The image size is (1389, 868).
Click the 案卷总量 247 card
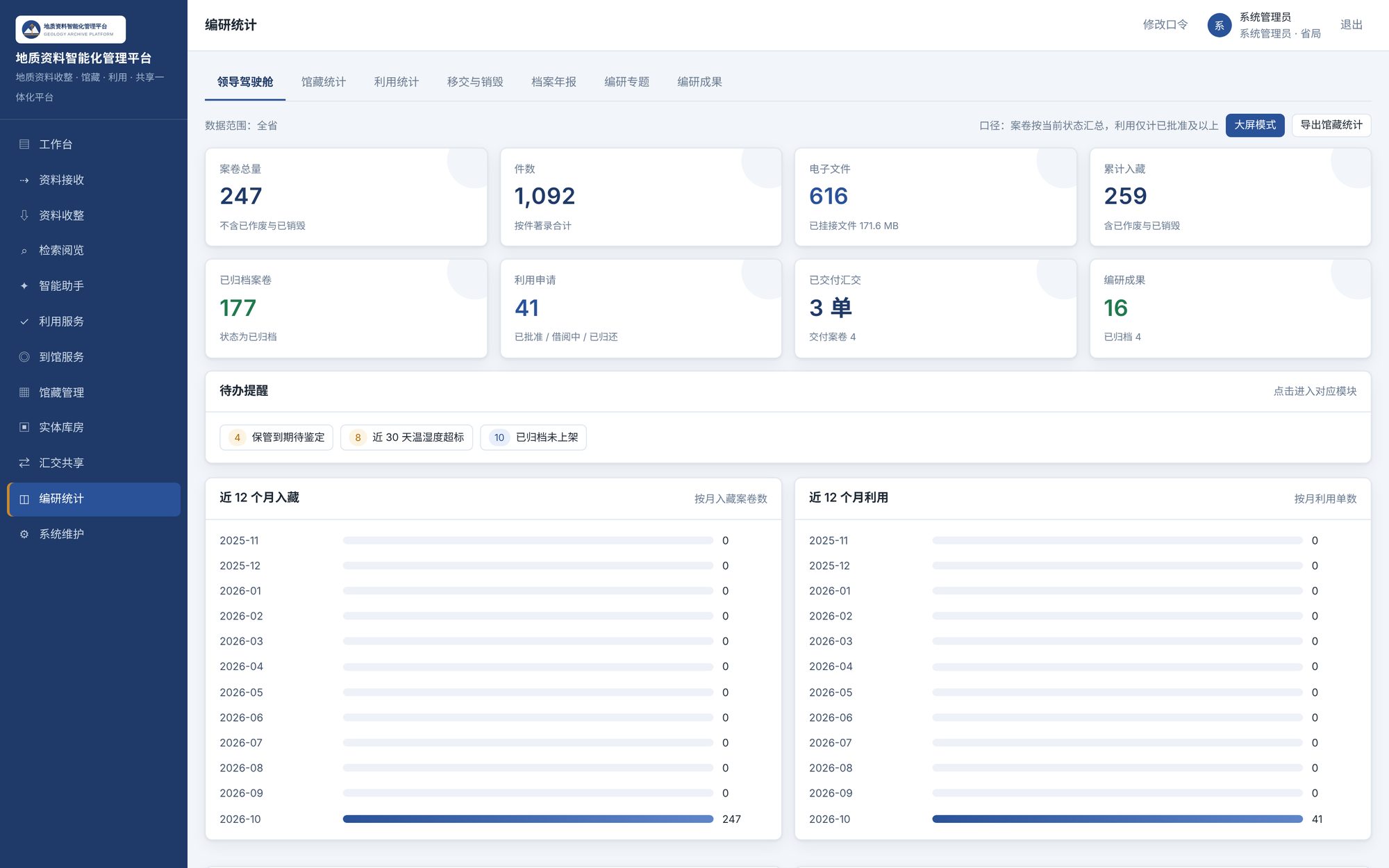click(346, 197)
